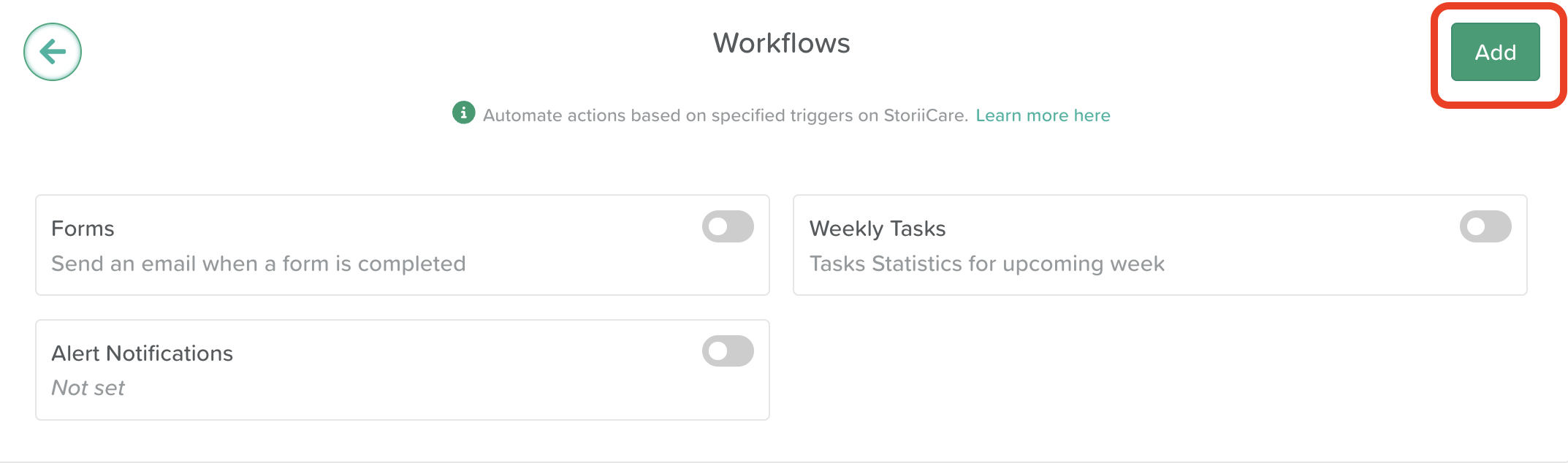Switch on the Alert Notifications toggle
This screenshot has height=463, width=1568.
728,351
